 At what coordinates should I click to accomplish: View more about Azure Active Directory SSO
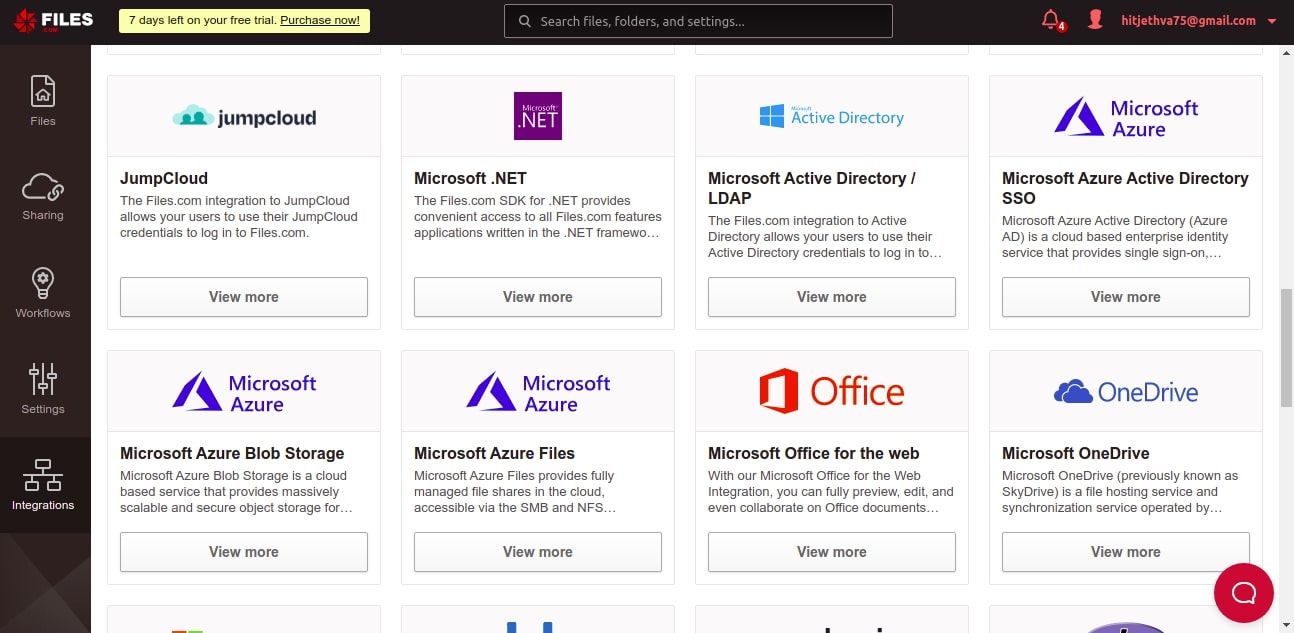coord(1126,297)
